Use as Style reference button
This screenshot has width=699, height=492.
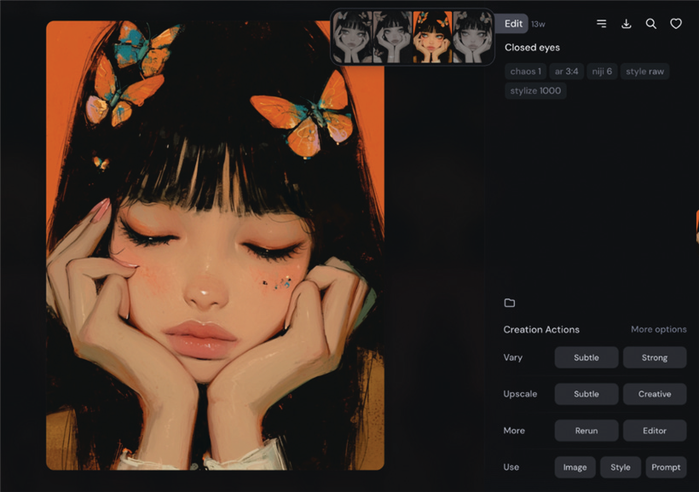coord(621,467)
